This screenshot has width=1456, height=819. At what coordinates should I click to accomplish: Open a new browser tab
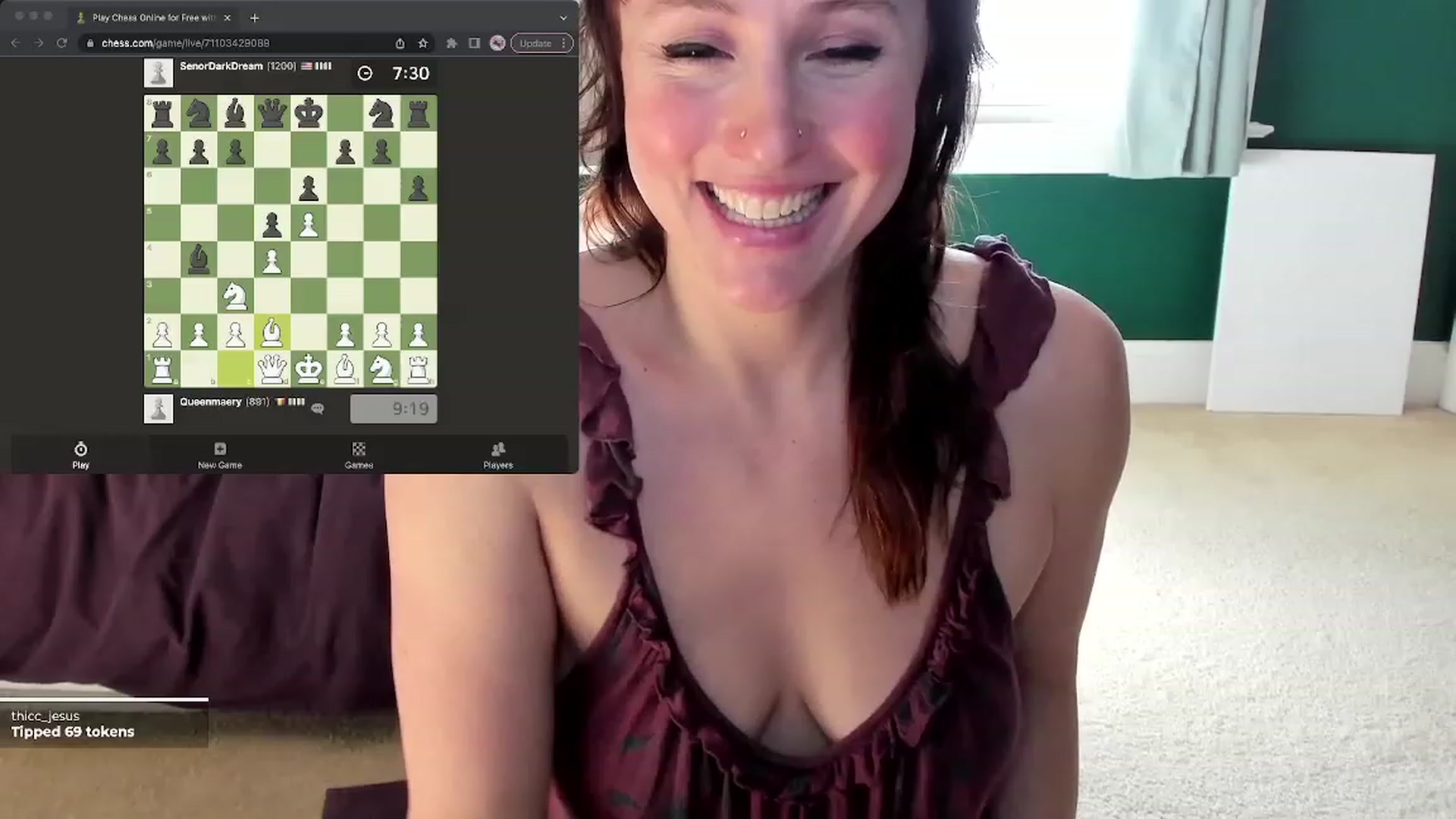[255, 17]
